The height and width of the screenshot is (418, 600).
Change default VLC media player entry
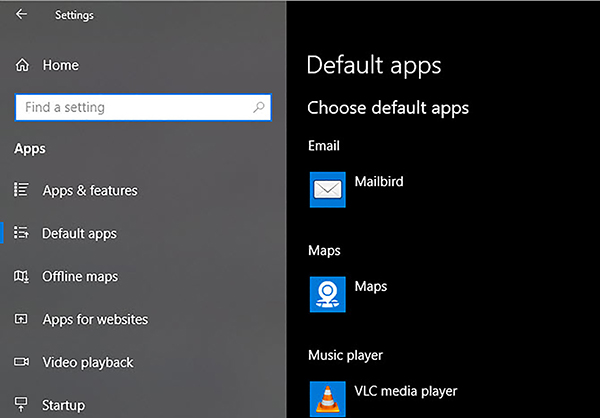pos(406,391)
